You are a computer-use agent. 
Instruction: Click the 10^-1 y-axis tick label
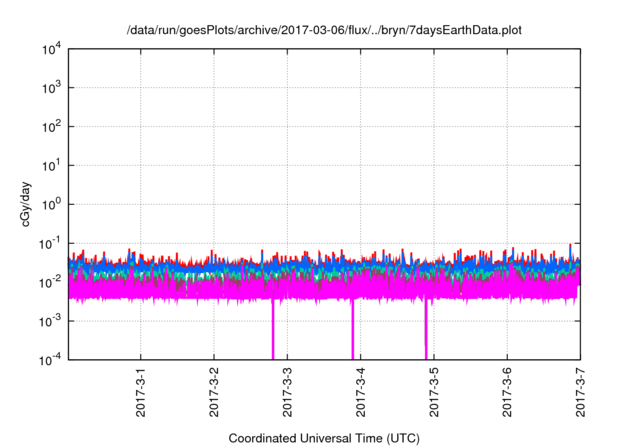pyautogui.click(x=50, y=244)
